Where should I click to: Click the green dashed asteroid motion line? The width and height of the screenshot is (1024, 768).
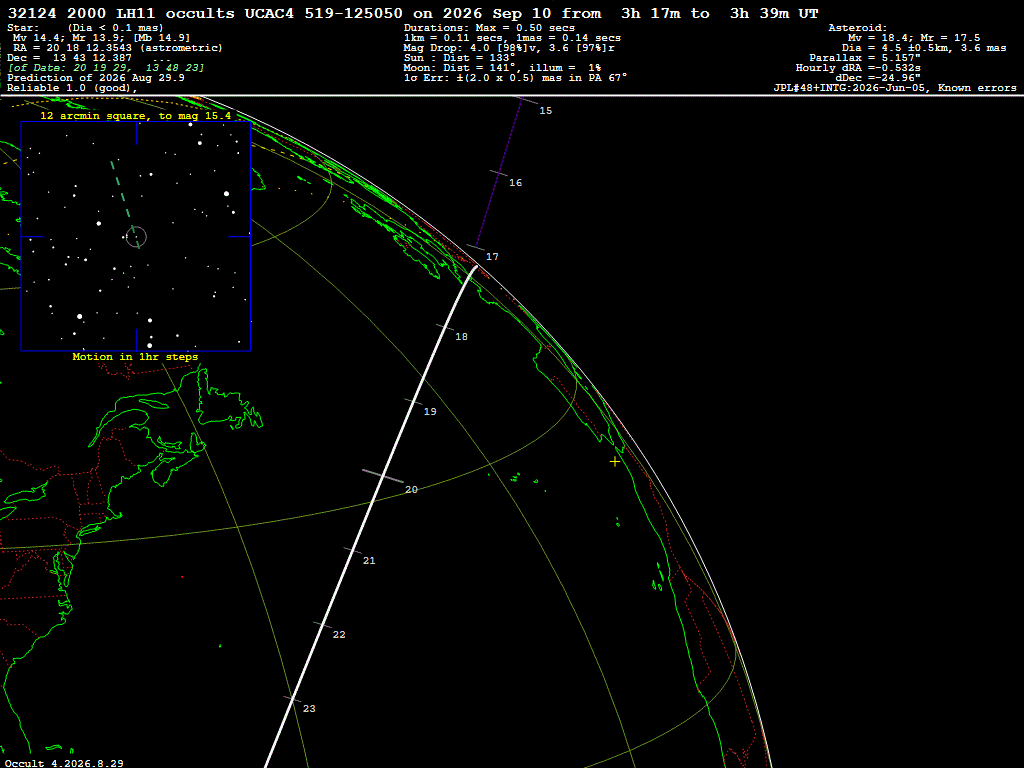124,200
